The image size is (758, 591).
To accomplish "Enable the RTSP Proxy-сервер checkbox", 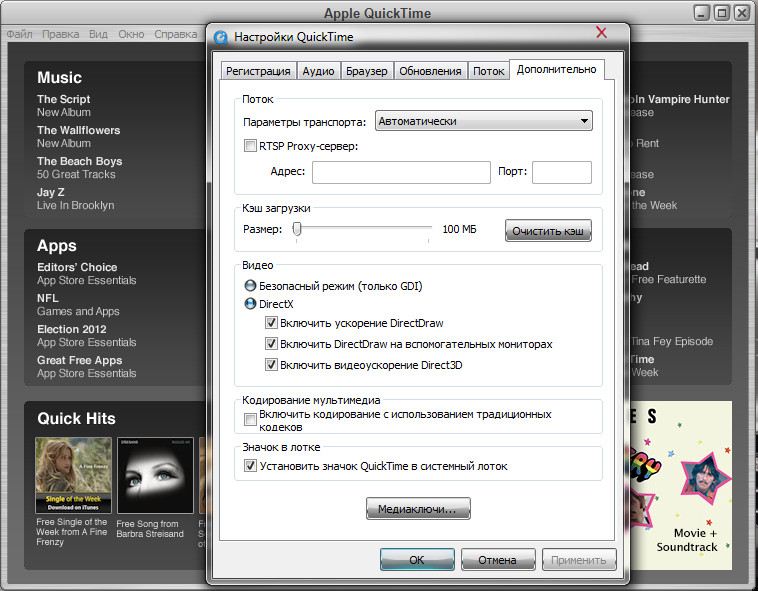I will tap(251, 146).
